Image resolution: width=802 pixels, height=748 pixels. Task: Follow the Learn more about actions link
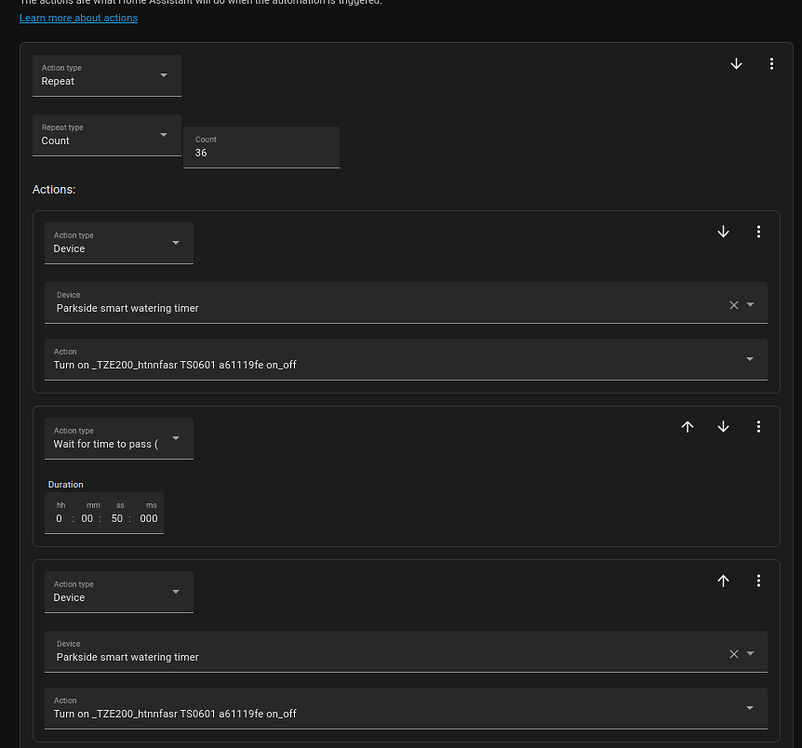point(79,18)
